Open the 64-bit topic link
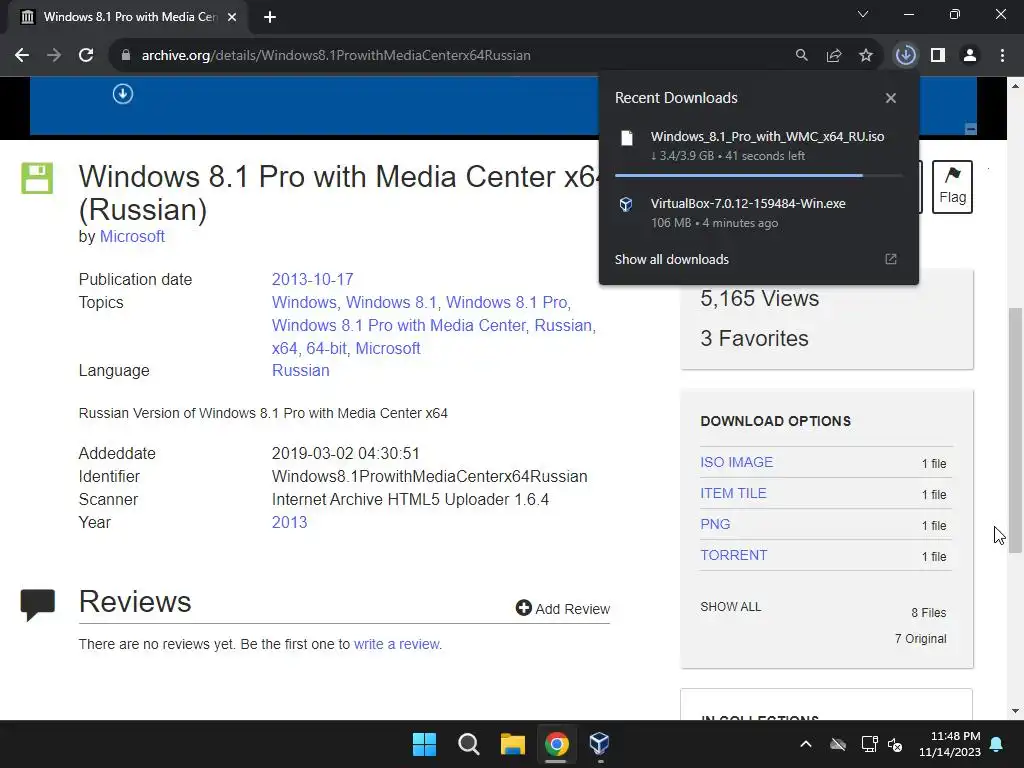 tap(326, 348)
